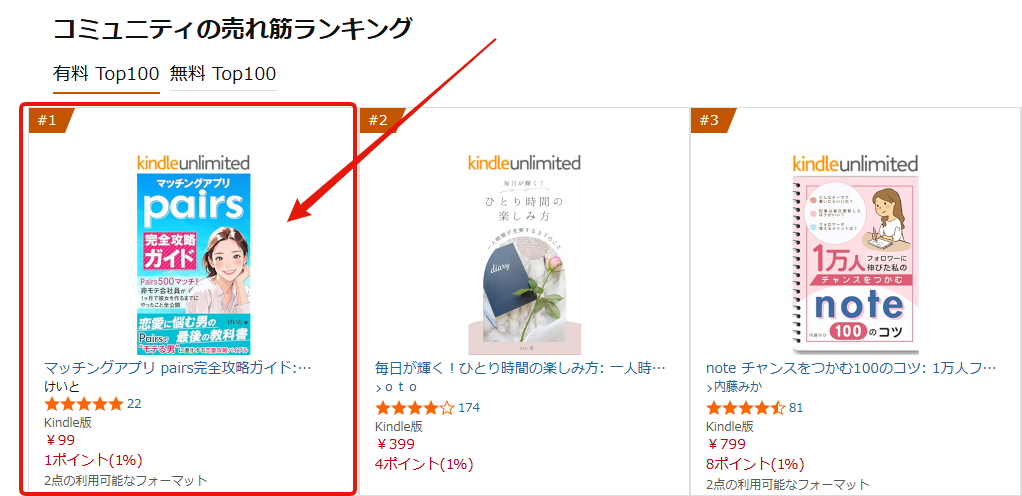
Task: Click the author name けいと
Action: pyautogui.click(x=61, y=386)
